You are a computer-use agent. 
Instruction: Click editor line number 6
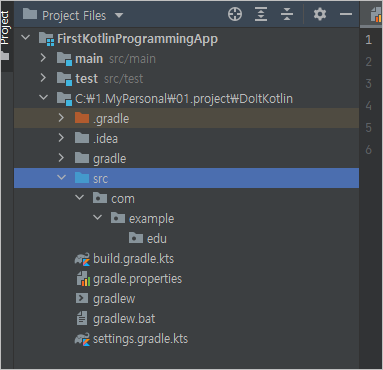pyautogui.click(x=368, y=150)
